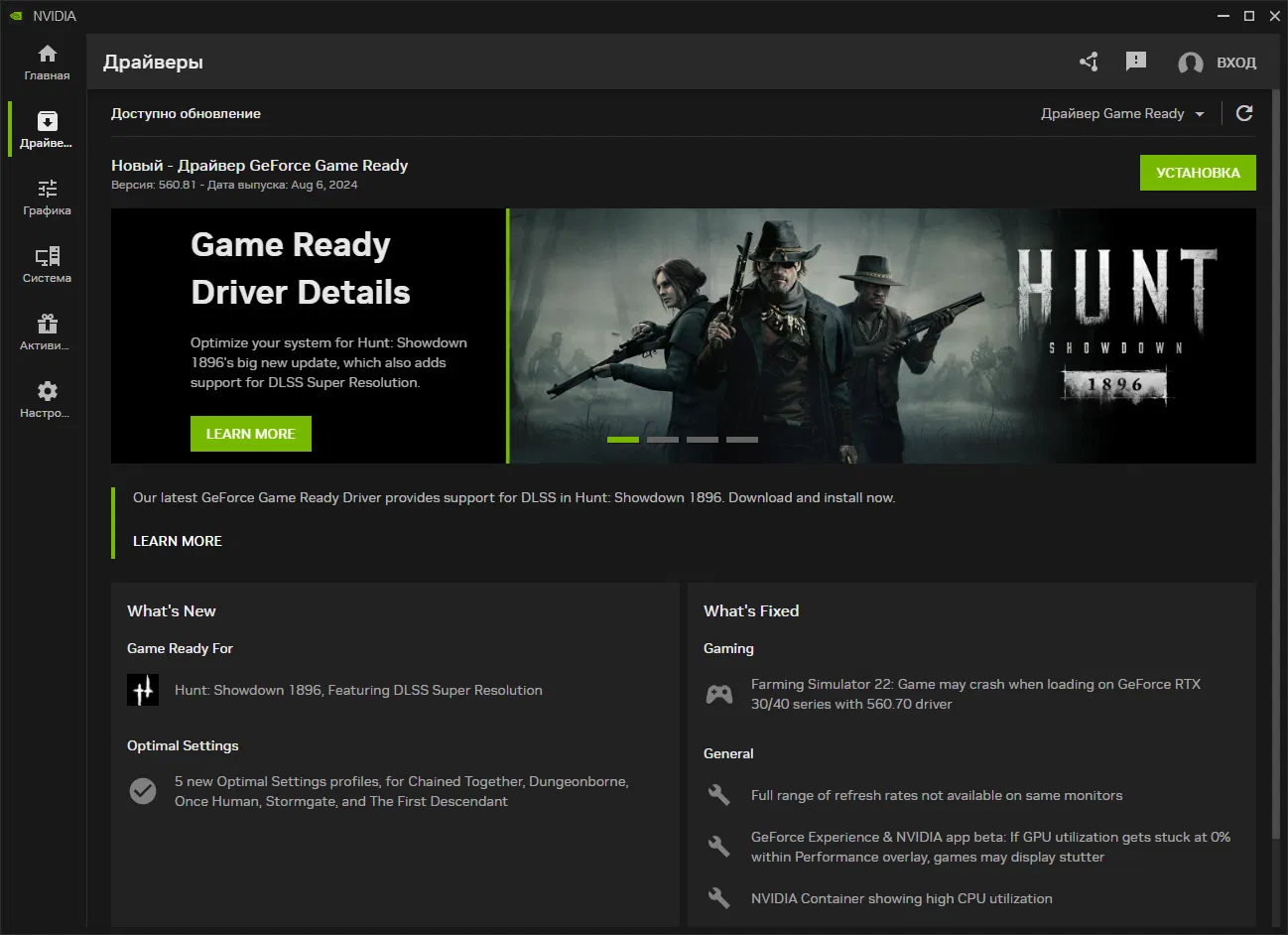Viewport: 1288px width, 935px height.
Task: Maximize the NVIDIA window
Action: point(1249,16)
